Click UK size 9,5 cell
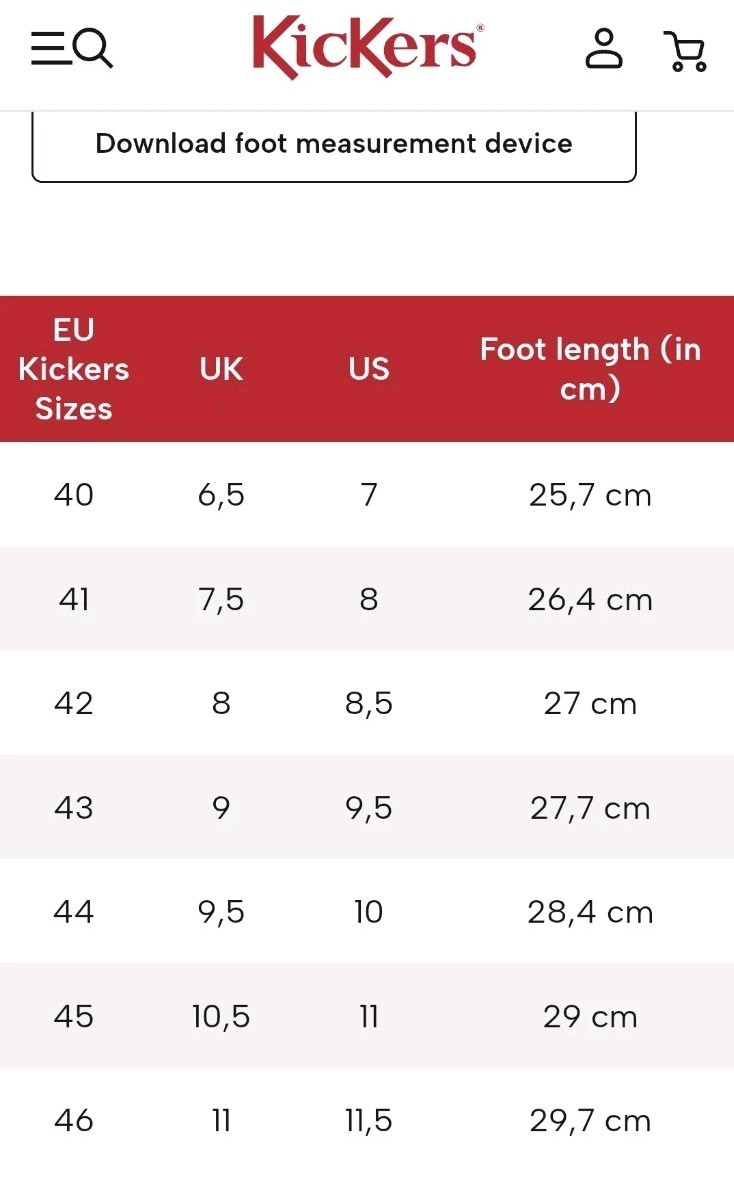 221,912
